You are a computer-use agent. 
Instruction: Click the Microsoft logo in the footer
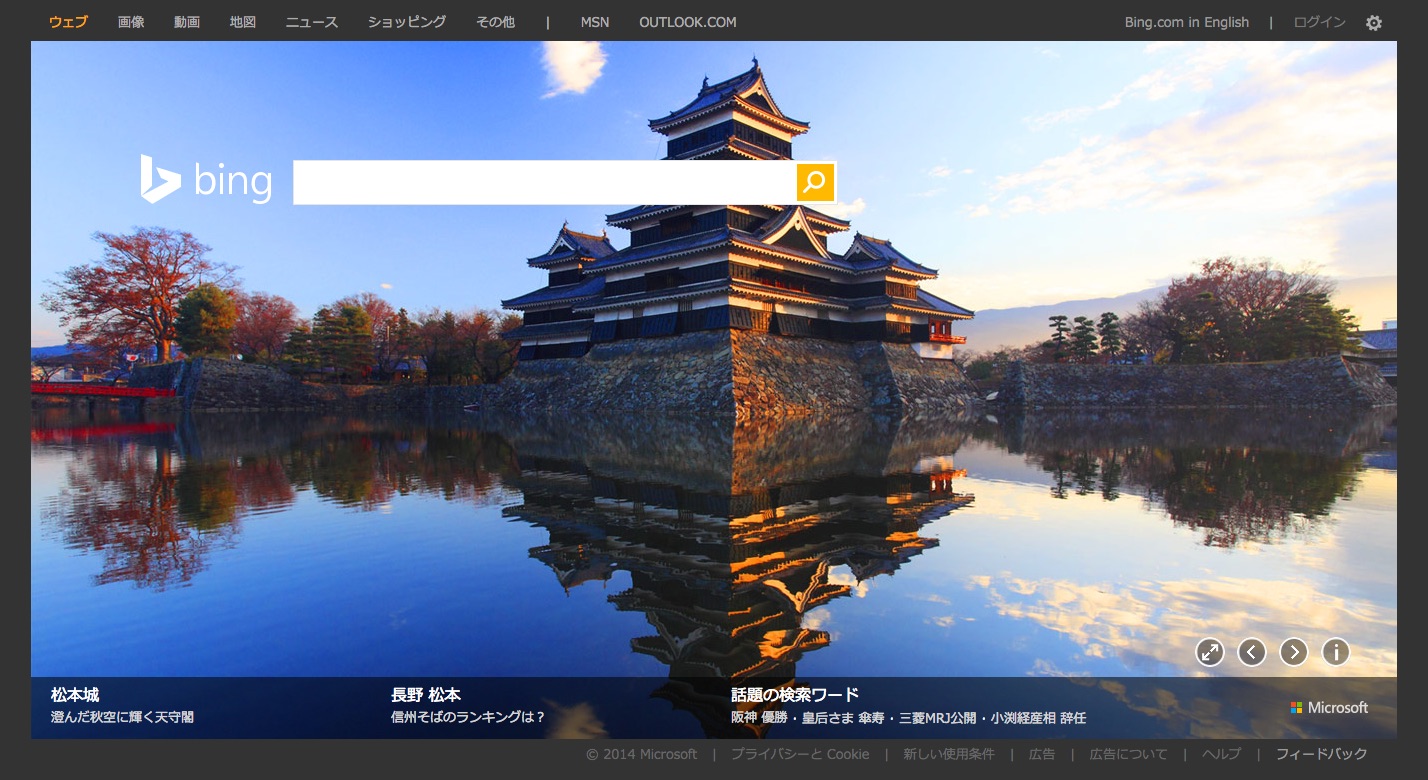click(1329, 708)
